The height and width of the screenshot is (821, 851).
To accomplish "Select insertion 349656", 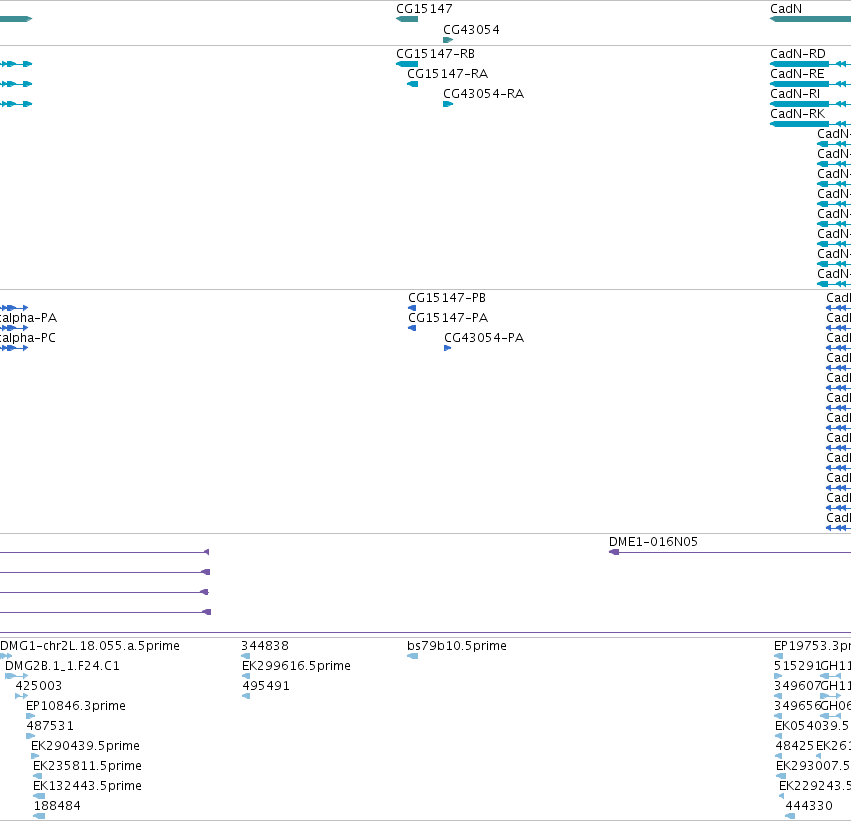I will coord(797,706).
